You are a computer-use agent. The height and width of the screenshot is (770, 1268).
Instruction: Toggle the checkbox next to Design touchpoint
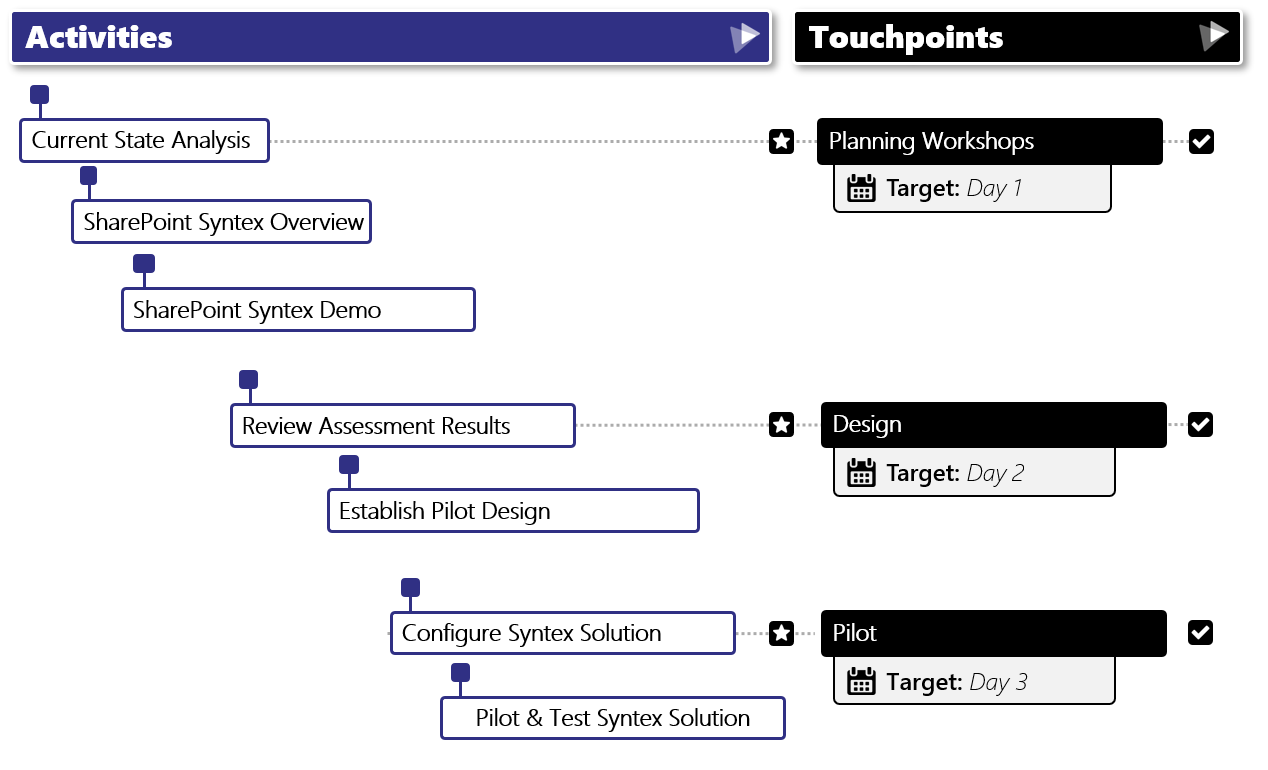tap(1201, 425)
